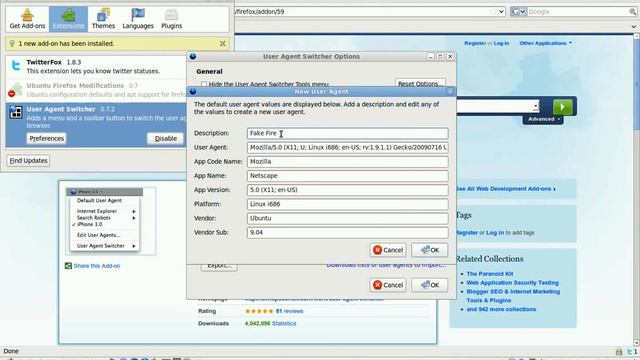The image size is (640, 360).
Task: Switch to the Extensions tab
Action: click(68, 19)
